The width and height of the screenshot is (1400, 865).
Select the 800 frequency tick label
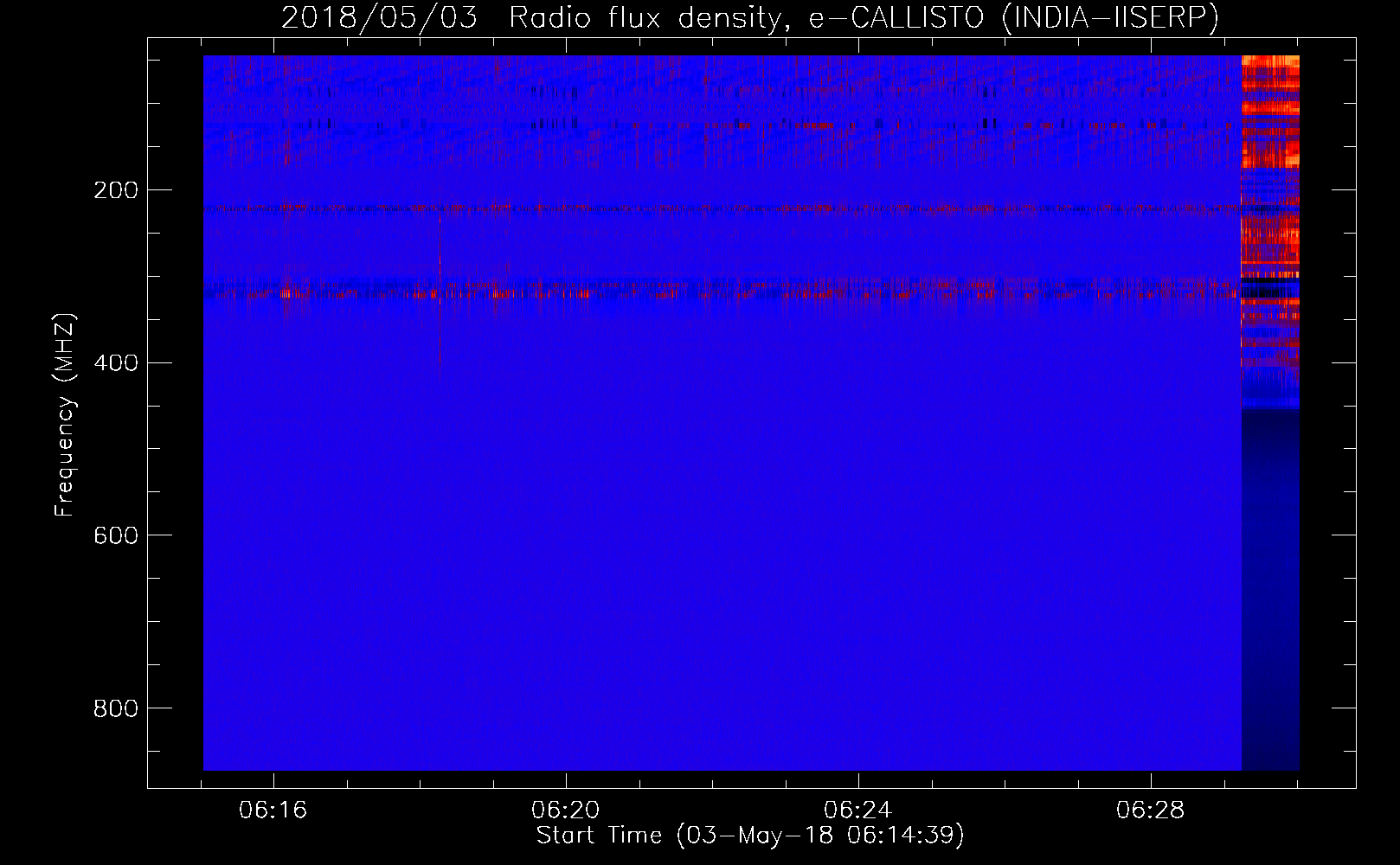[116, 708]
